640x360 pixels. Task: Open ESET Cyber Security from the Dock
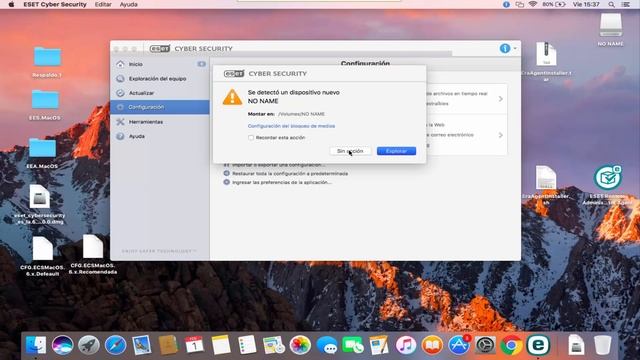click(538, 345)
